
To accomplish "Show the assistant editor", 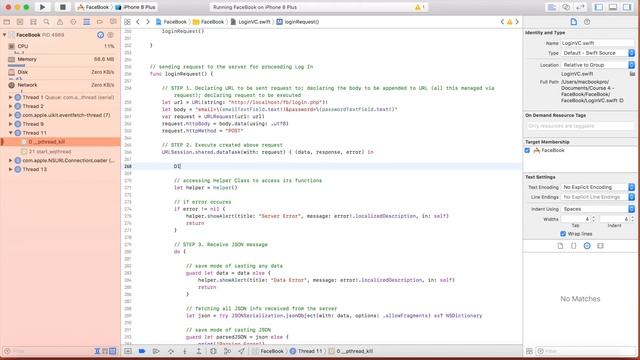I will (x=566, y=7).
